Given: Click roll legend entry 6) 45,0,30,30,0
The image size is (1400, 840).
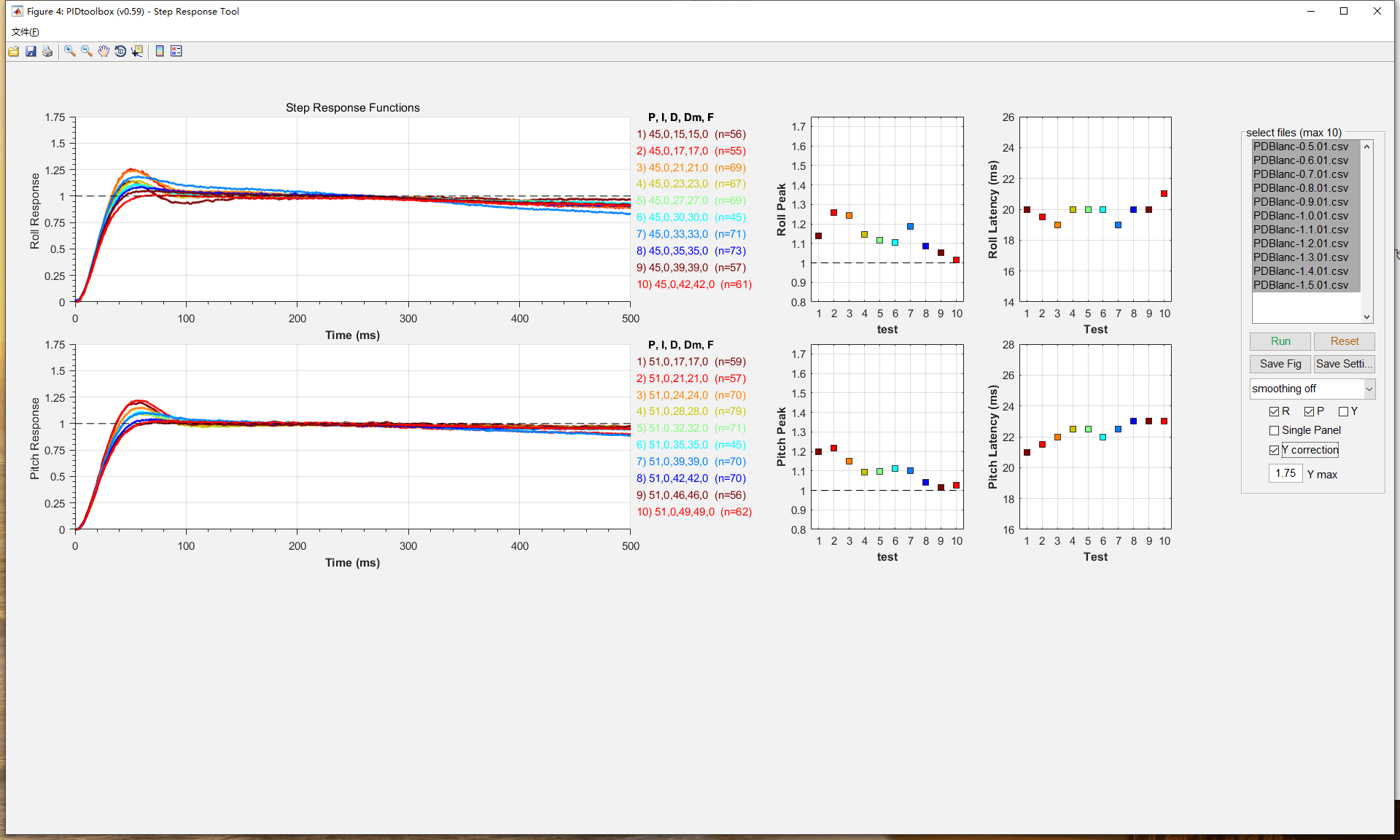Looking at the screenshot, I should (x=691, y=217).
